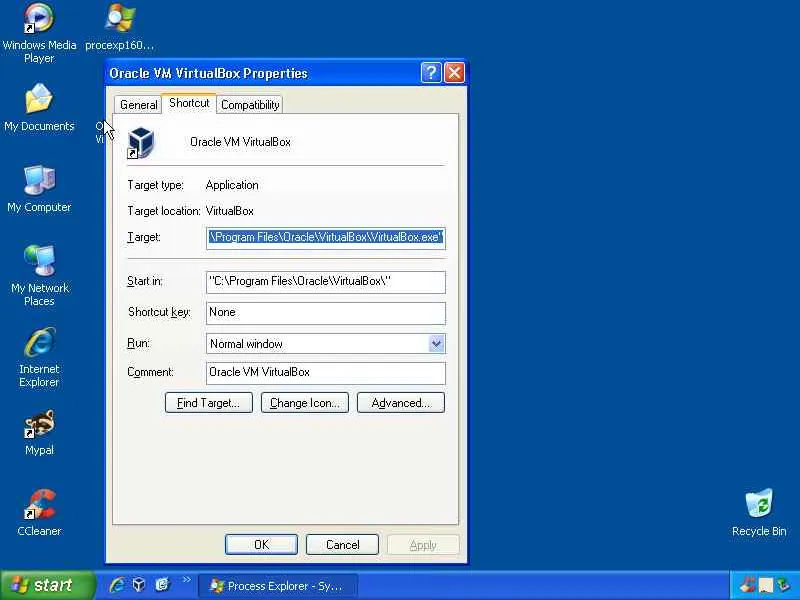Open the Start menu
800x600 pixels.
[47, 585]
